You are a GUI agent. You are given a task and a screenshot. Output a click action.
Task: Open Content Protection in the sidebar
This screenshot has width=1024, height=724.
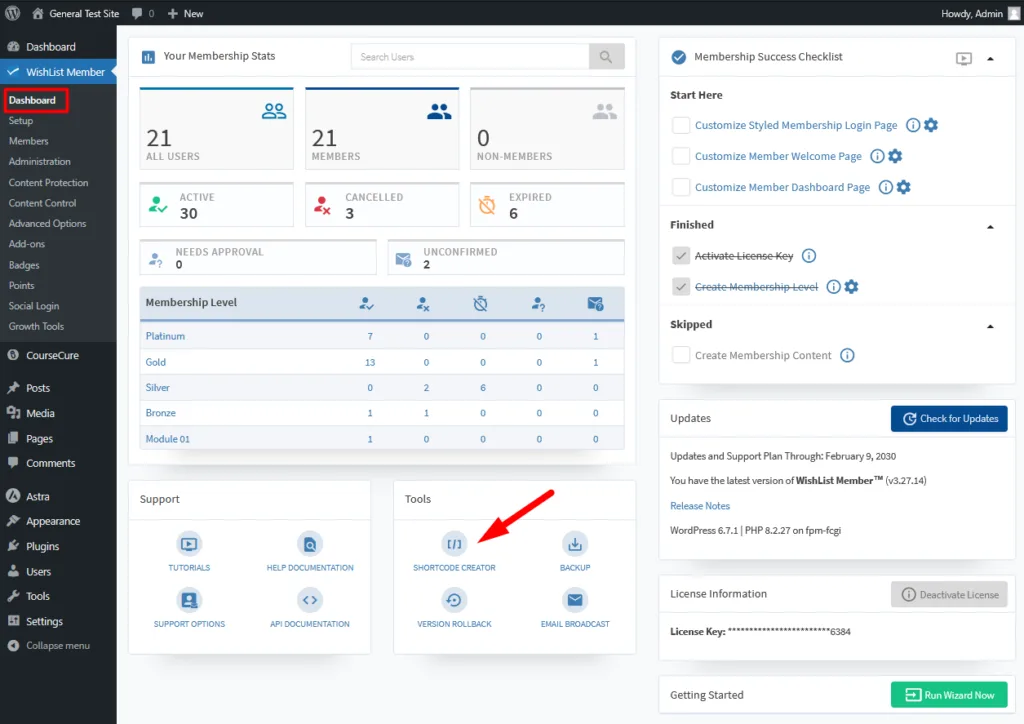coord(48,183)
